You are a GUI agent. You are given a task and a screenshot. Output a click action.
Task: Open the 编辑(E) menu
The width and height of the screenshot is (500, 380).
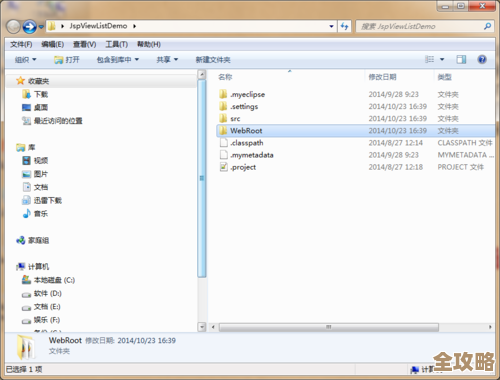tap(52, 44)
